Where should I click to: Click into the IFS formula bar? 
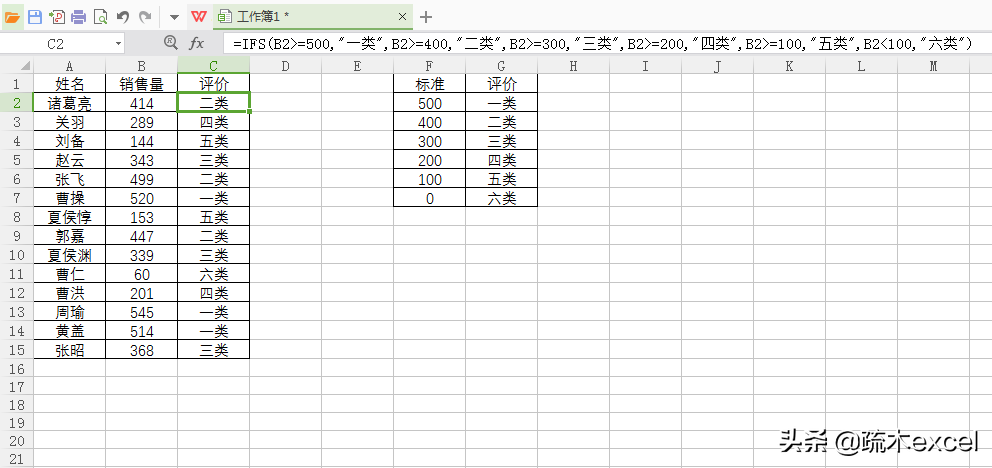point(607,44)
